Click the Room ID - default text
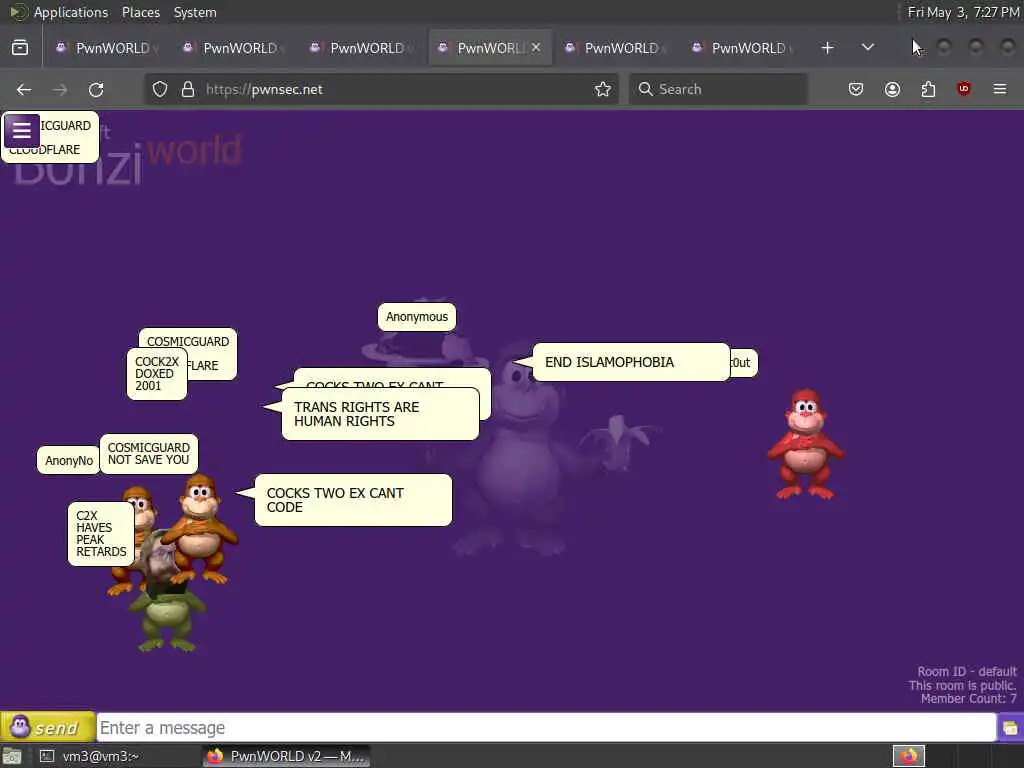Viewport: 1024px width, 768px height. pos(967,671)
